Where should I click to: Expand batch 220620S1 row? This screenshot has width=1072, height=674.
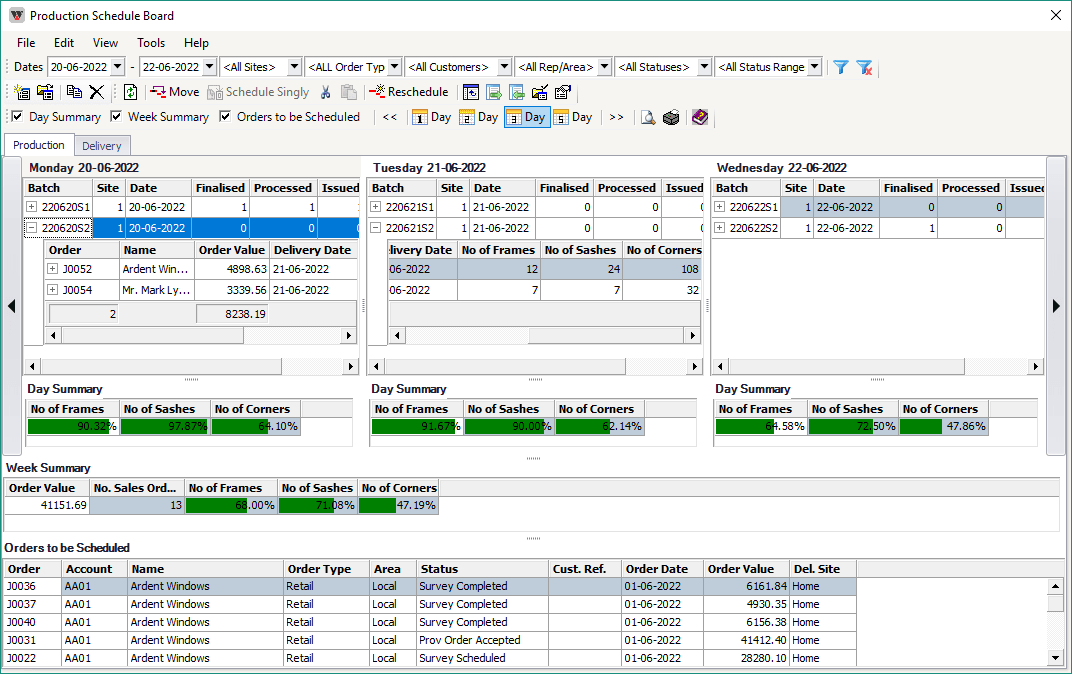(x=32, y=207)
